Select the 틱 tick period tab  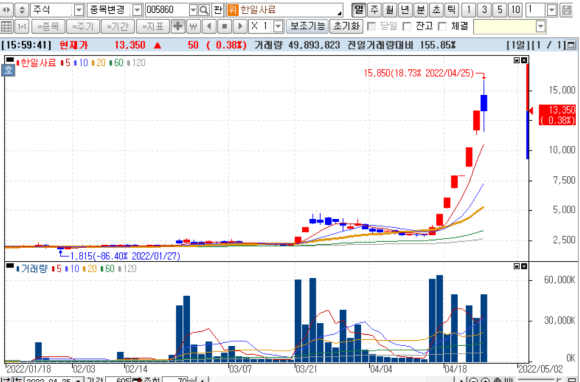451,10
